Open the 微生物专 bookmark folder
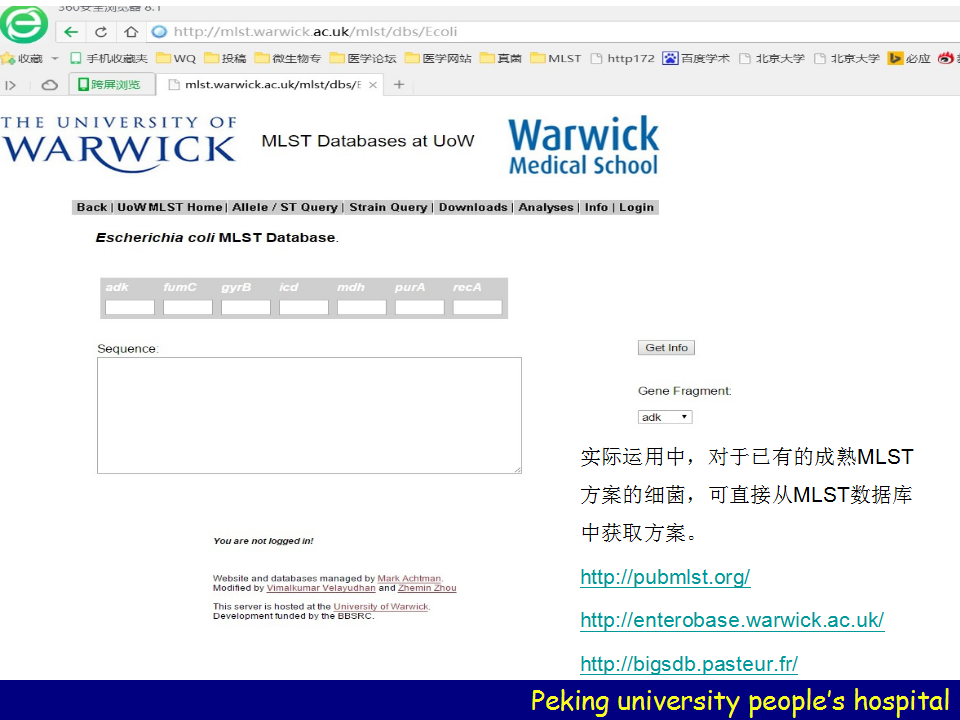 tap(287, 59)
